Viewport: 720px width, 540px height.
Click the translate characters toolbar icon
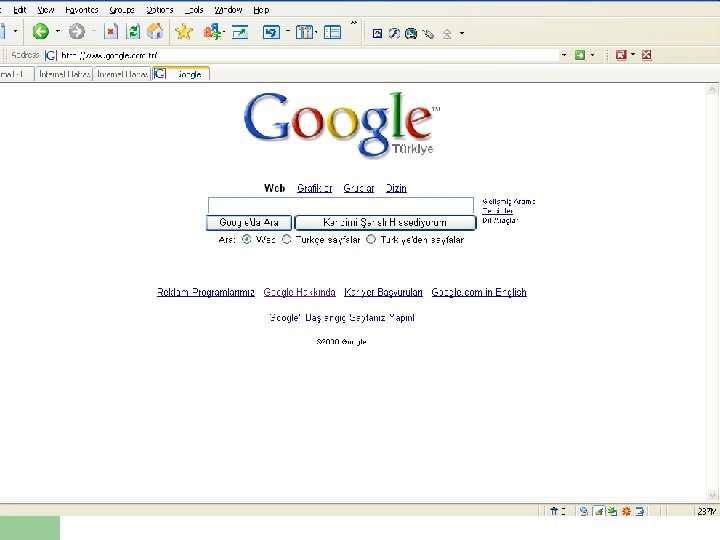pos(212,32)
